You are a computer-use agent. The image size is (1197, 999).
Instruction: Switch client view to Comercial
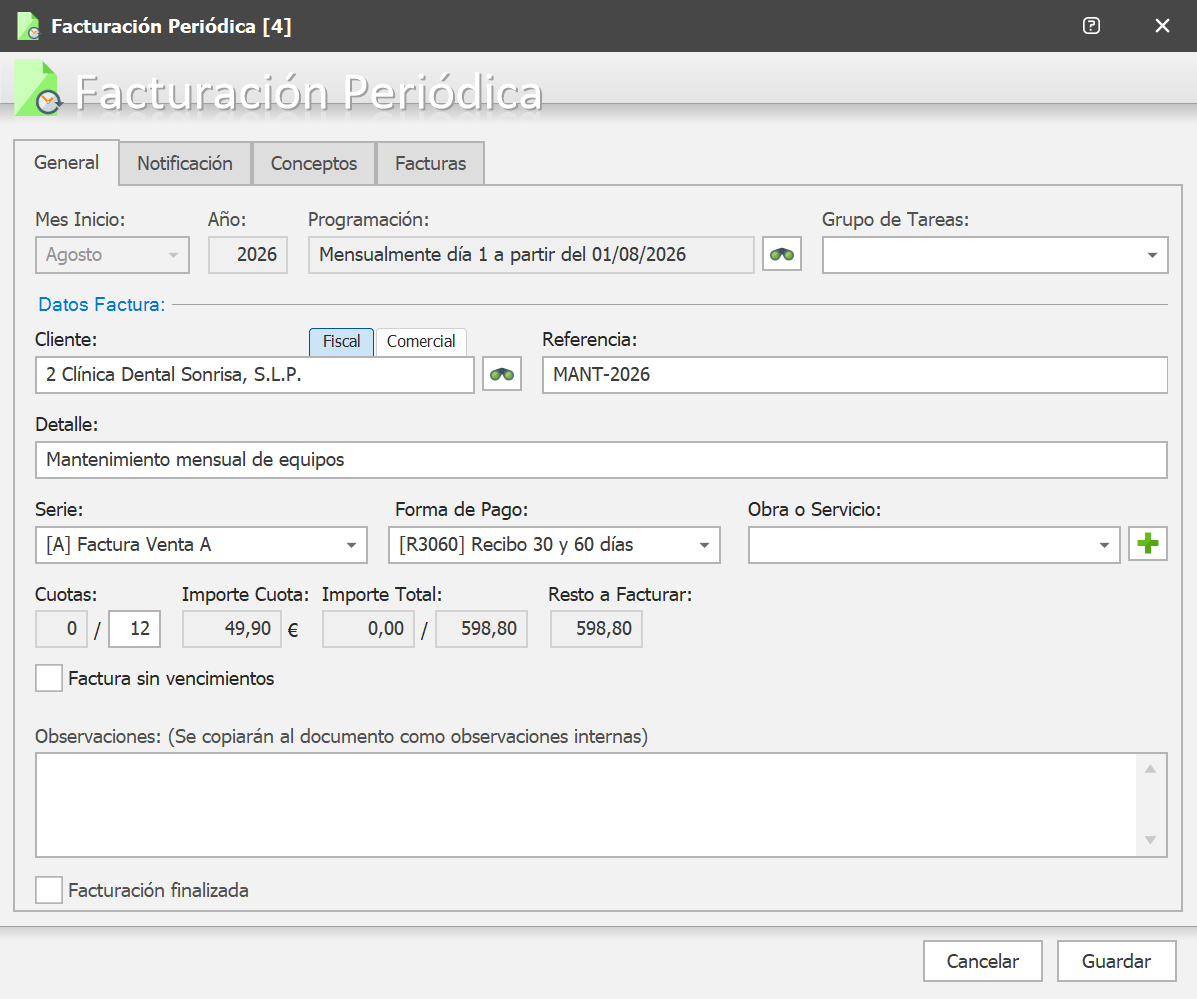coord(421,341)
